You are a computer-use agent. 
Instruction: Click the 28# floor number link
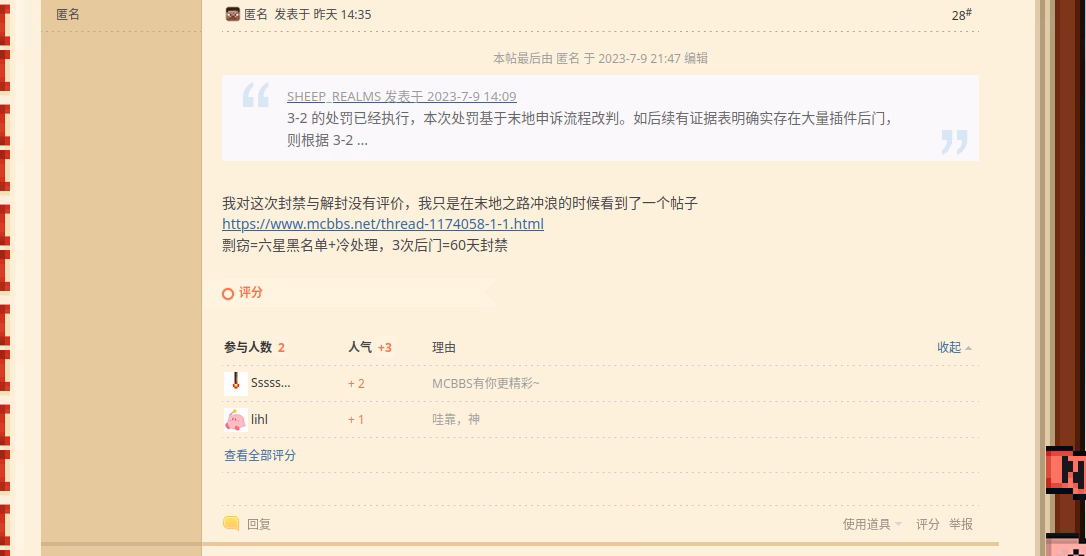pyautogui.click(x=961, y=15)
